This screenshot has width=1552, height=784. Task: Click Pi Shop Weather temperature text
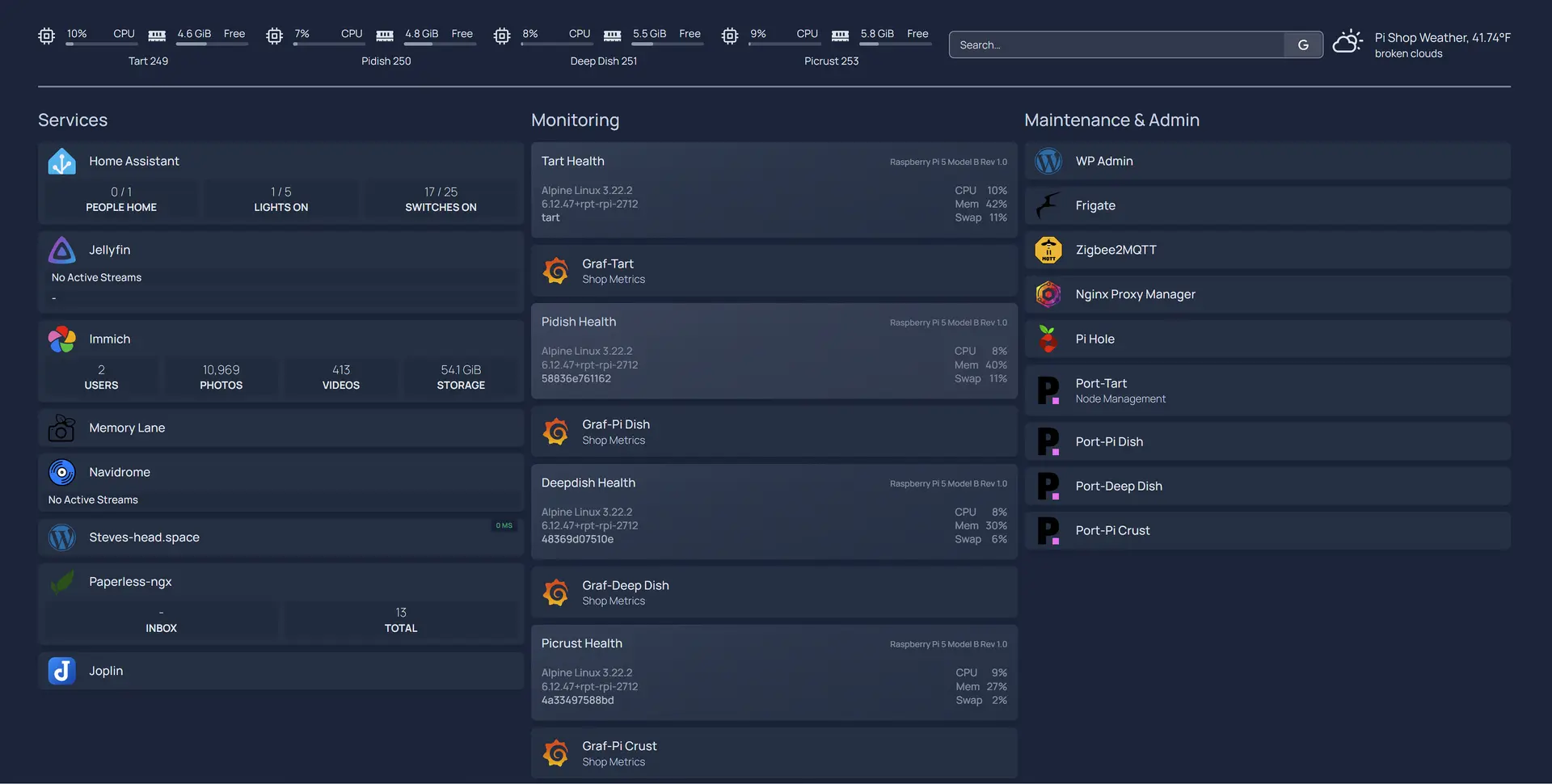tap(1442, 37)
